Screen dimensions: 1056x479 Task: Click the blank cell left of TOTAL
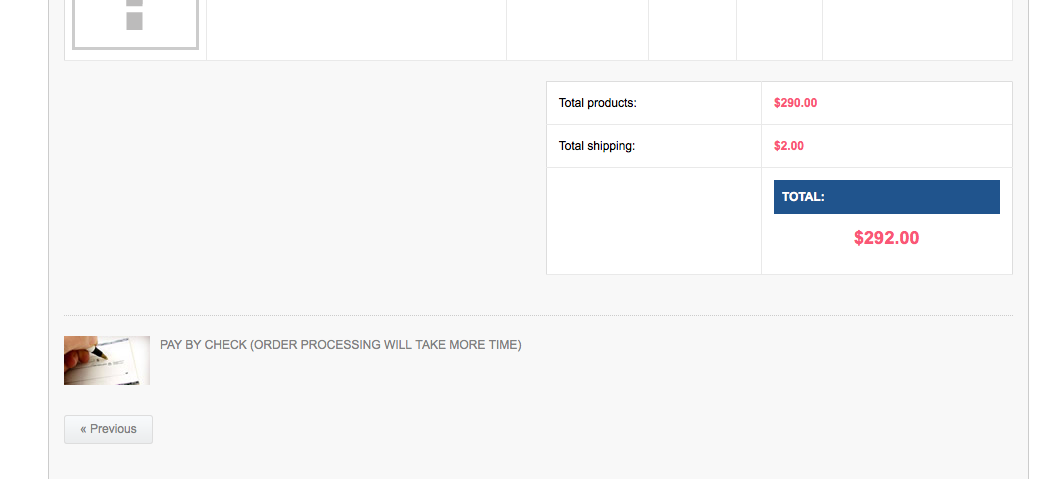(x=653, y=221)
